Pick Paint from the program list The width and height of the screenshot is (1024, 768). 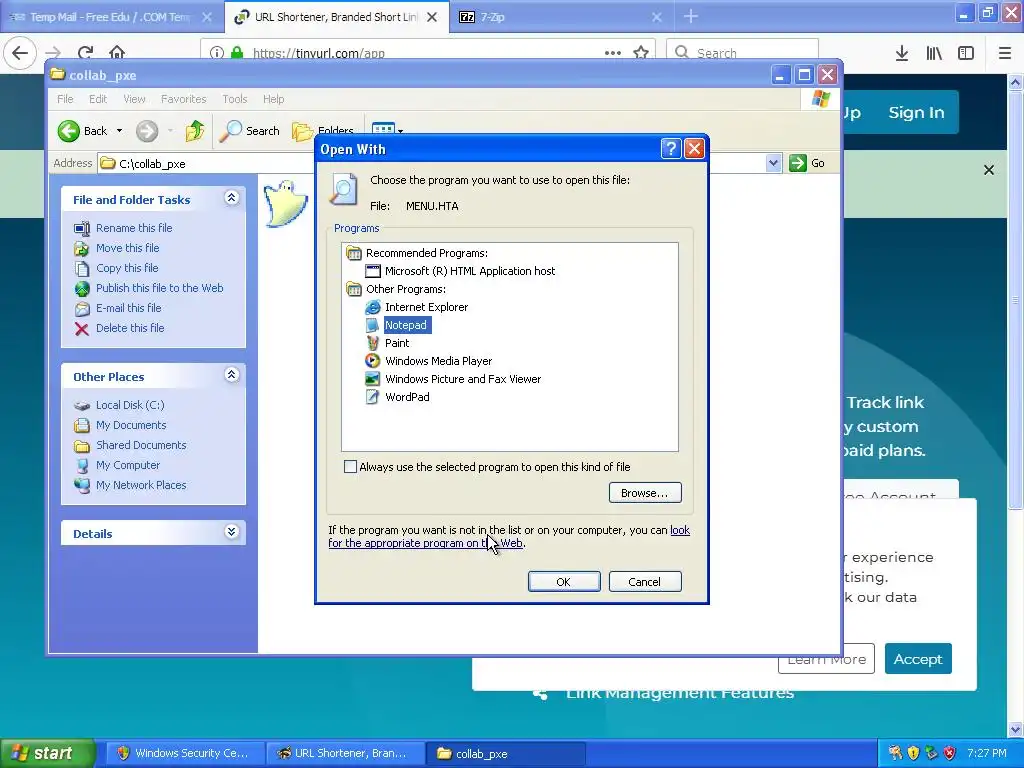click(x=396, y=343)
